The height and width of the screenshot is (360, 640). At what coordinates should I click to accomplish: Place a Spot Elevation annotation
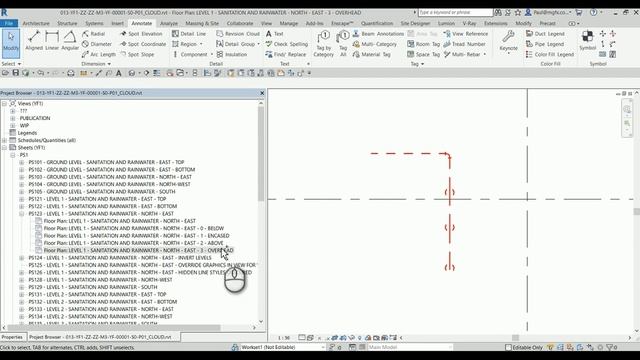click(x=141, y=33)
